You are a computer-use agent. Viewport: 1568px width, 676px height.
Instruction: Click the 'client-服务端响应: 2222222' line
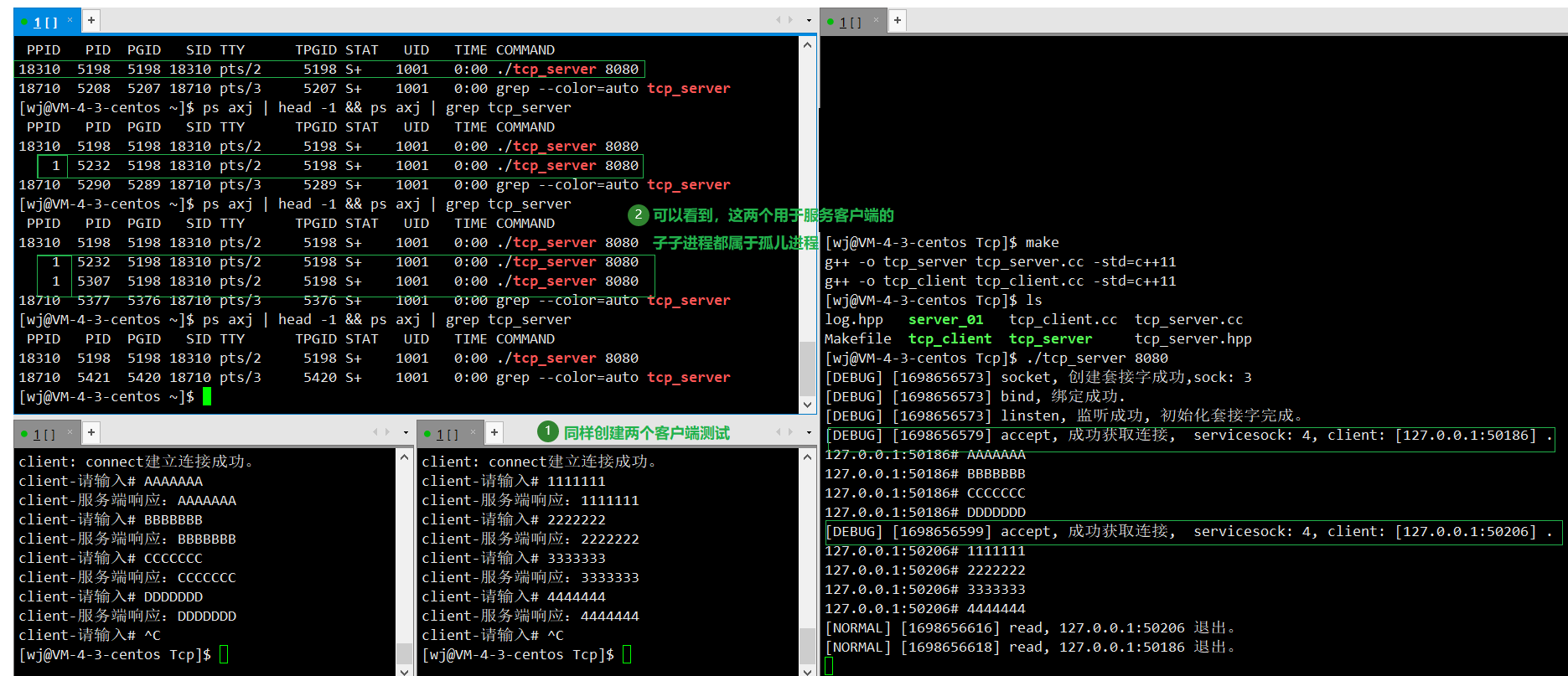pyautogui.click(x=530, y=539)
